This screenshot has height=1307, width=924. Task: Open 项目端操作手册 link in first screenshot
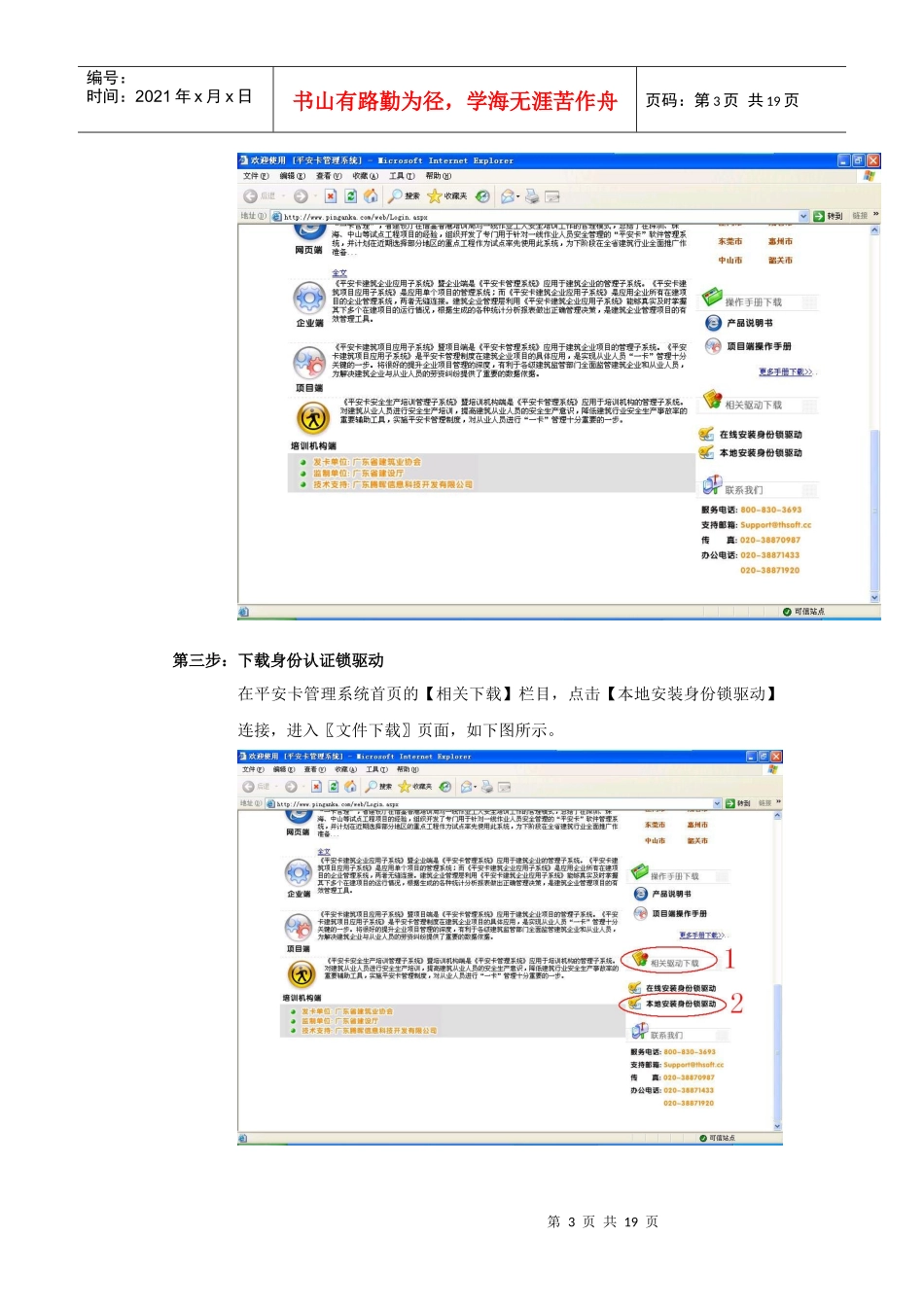pyautogui.click(x=759, y=346)
